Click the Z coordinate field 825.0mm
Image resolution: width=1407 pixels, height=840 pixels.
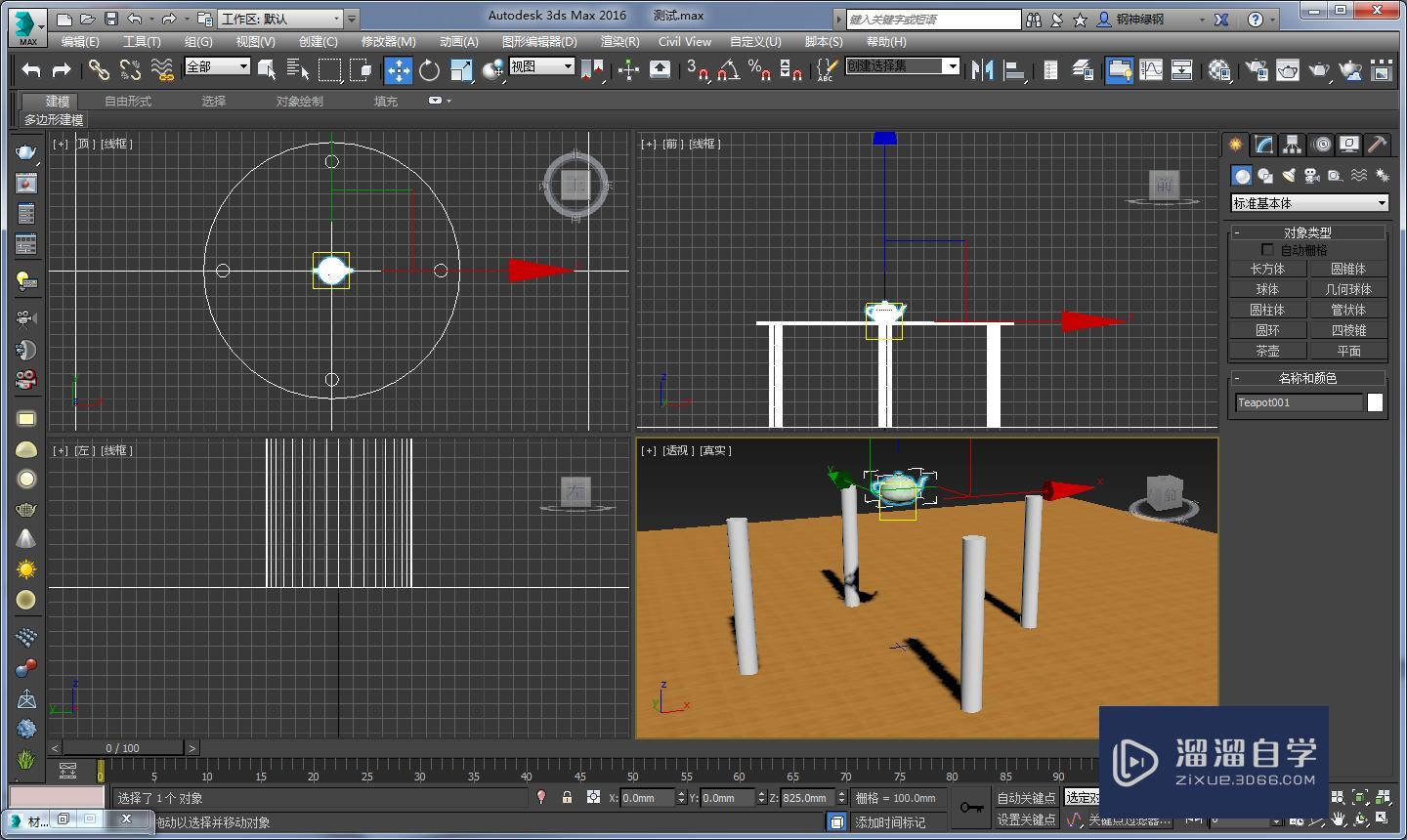[x=808, y=798]
